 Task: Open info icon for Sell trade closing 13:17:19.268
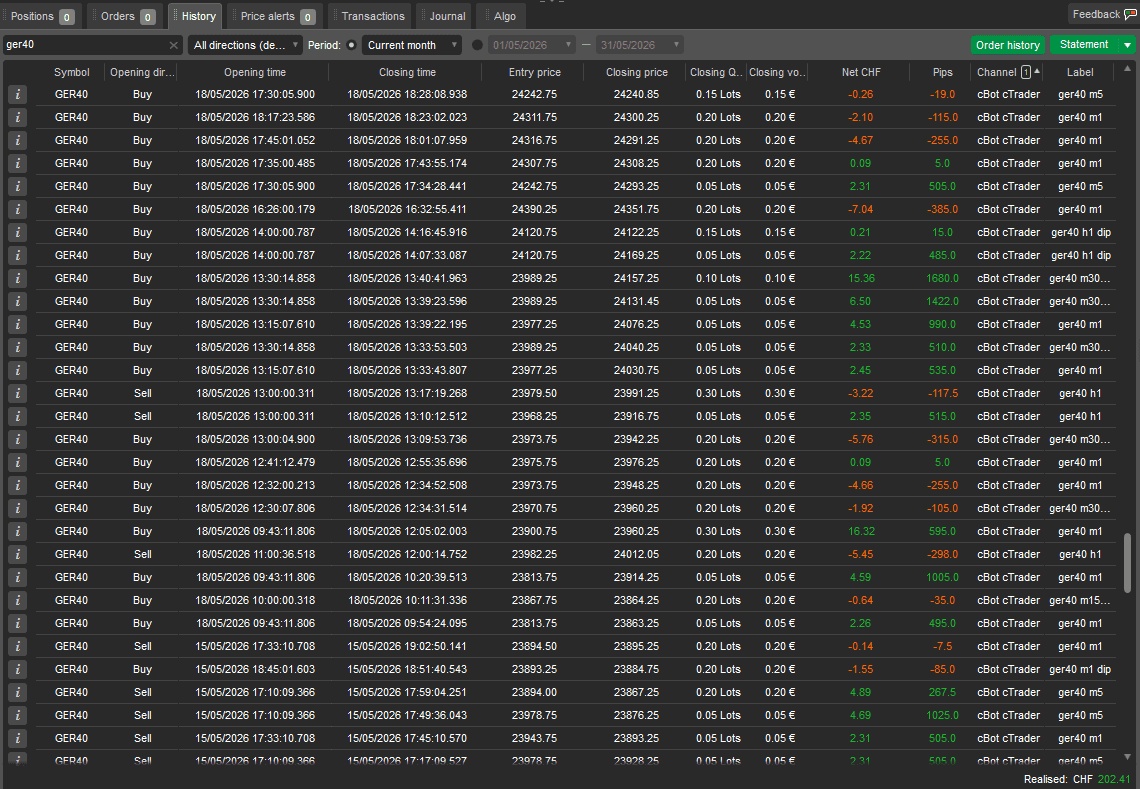coord(17,393)
